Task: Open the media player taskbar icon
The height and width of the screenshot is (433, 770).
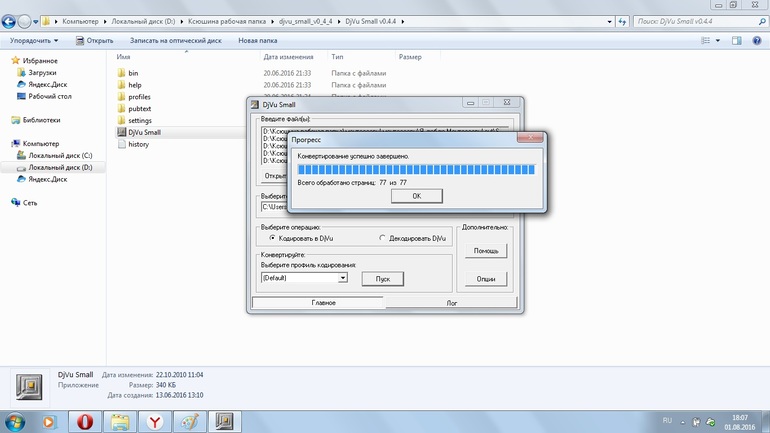Action: pos(49,421)
